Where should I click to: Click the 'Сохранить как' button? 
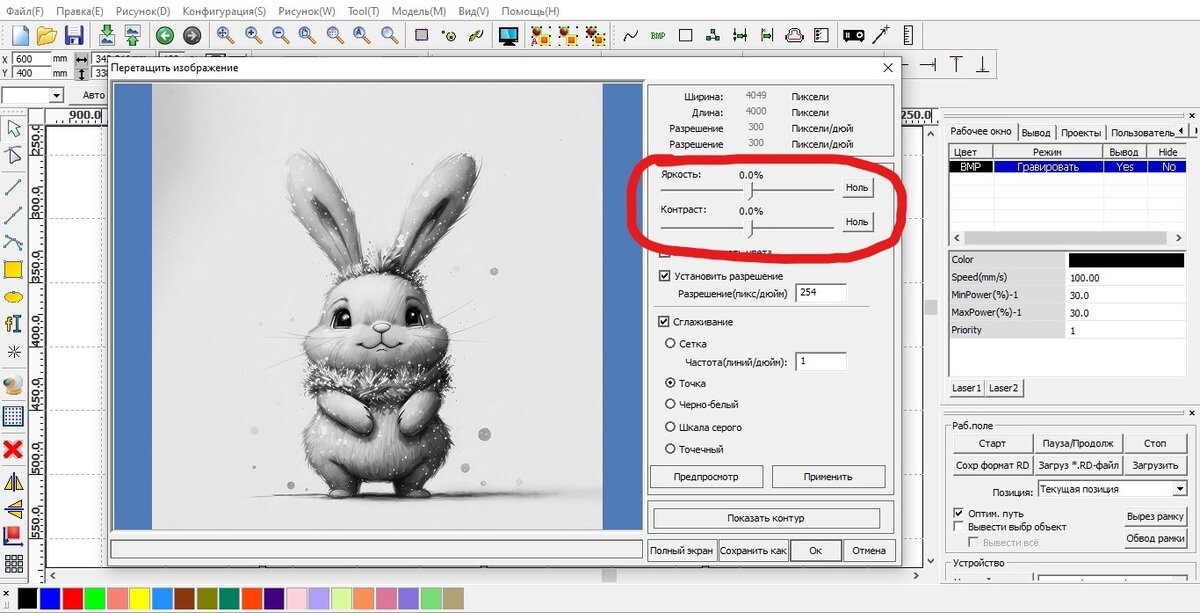[x=753, y=550]
